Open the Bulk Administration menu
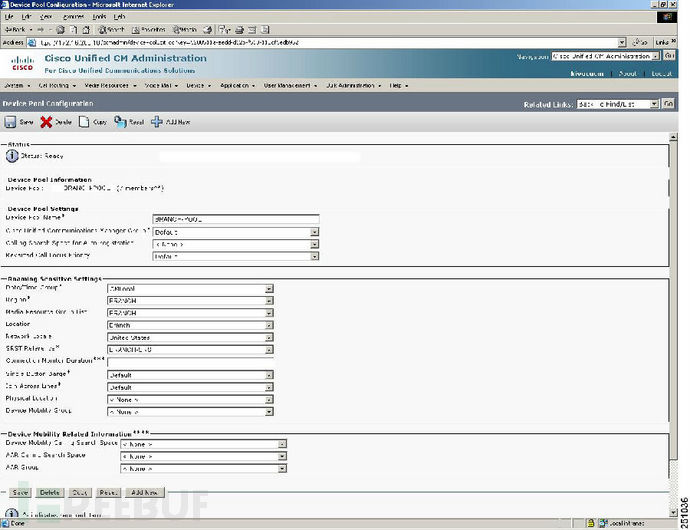Screen dimensions: 690x530 (x=354, y=85)
